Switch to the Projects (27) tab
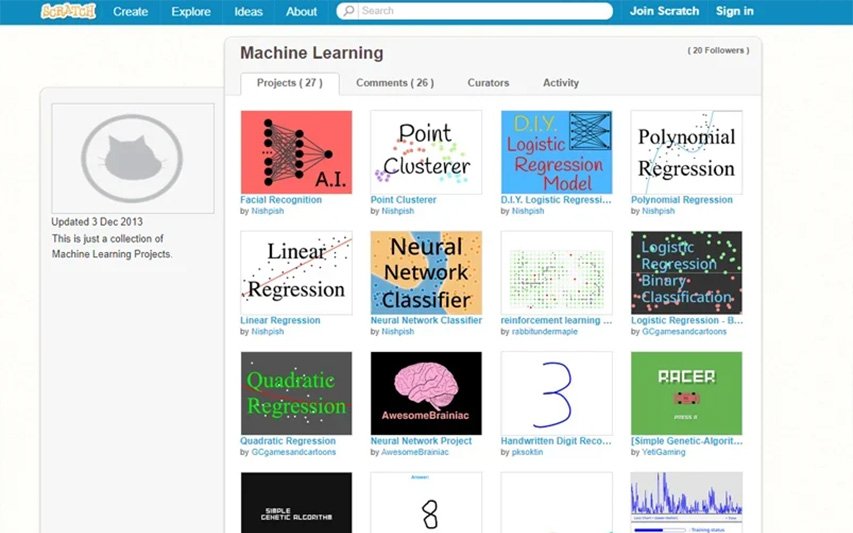The width and height of the screenshot is (853, 533). tap(290, 83)
